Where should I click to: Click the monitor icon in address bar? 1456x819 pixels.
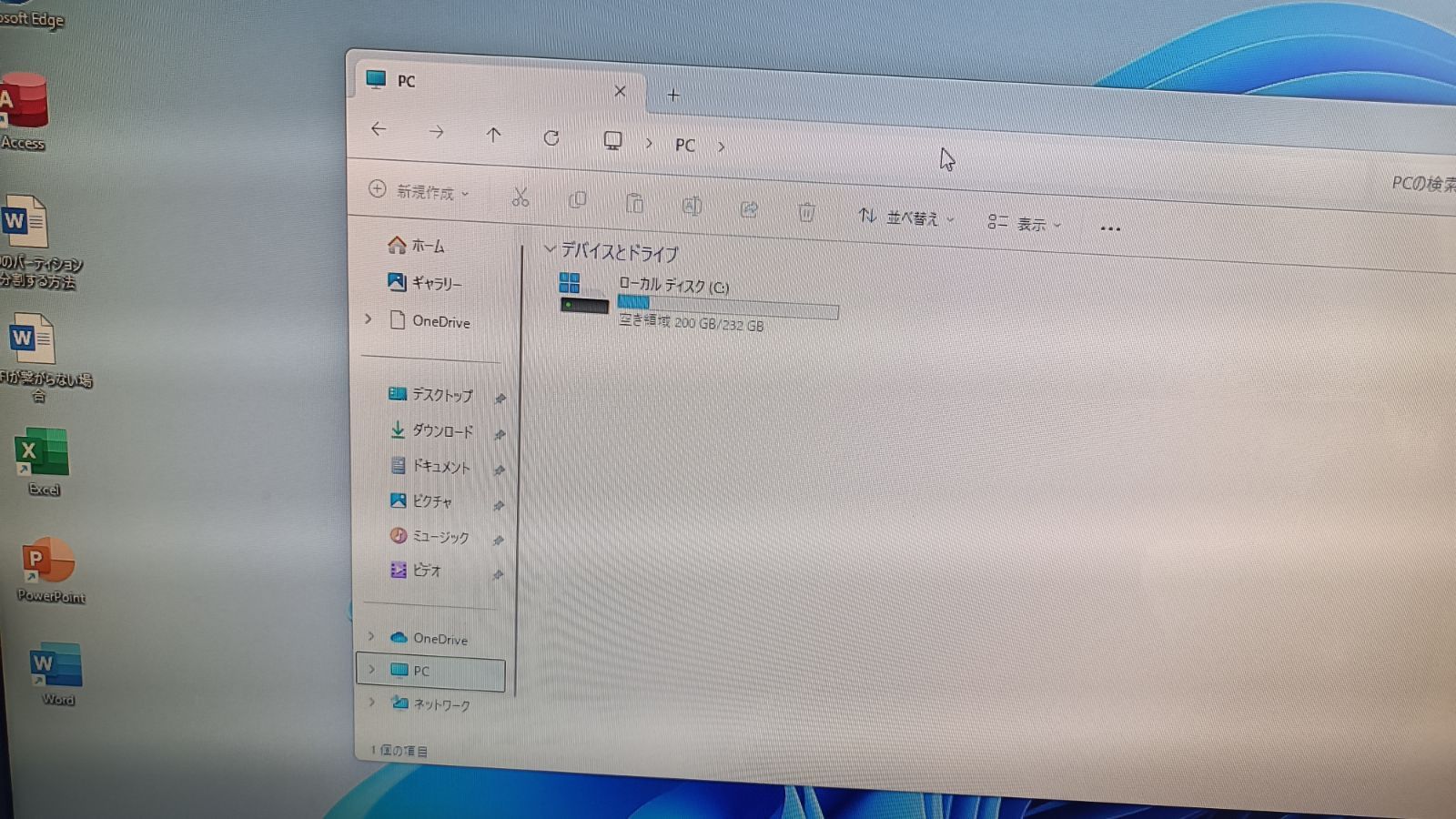tap(612, 140)
